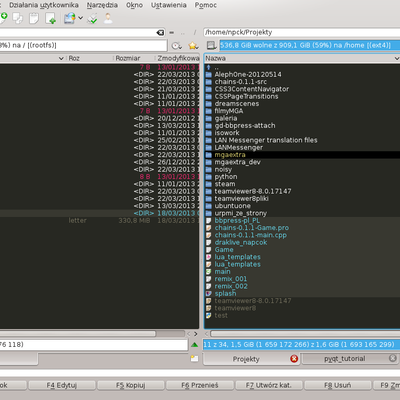Click the equals '=' panel sync button

(x=171, y=33)
